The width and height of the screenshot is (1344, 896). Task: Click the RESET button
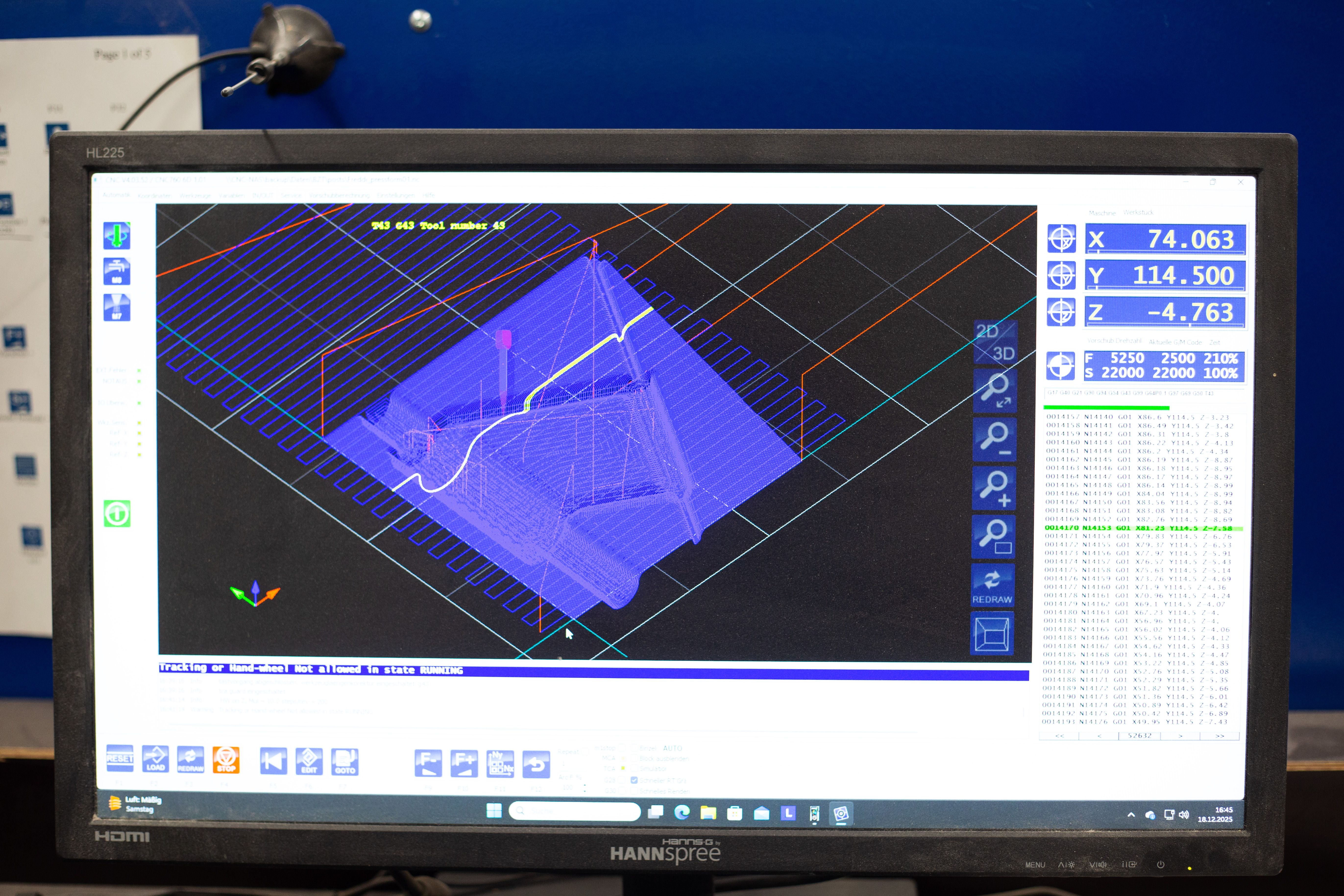coord(120,759)
